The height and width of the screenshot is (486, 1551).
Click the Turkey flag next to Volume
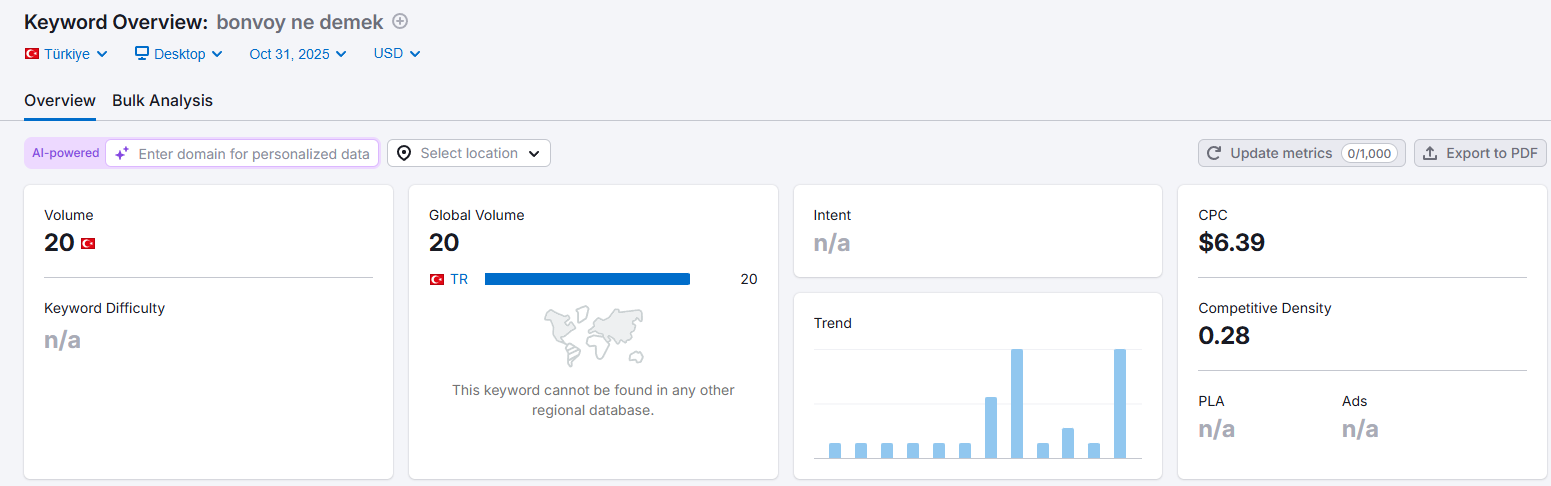coord(88,243)
